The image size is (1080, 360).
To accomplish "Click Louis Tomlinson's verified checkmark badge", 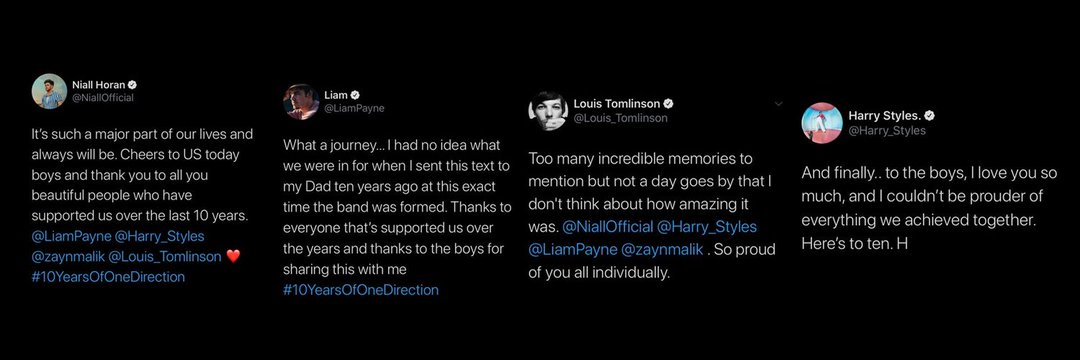I will click(668, 104).
